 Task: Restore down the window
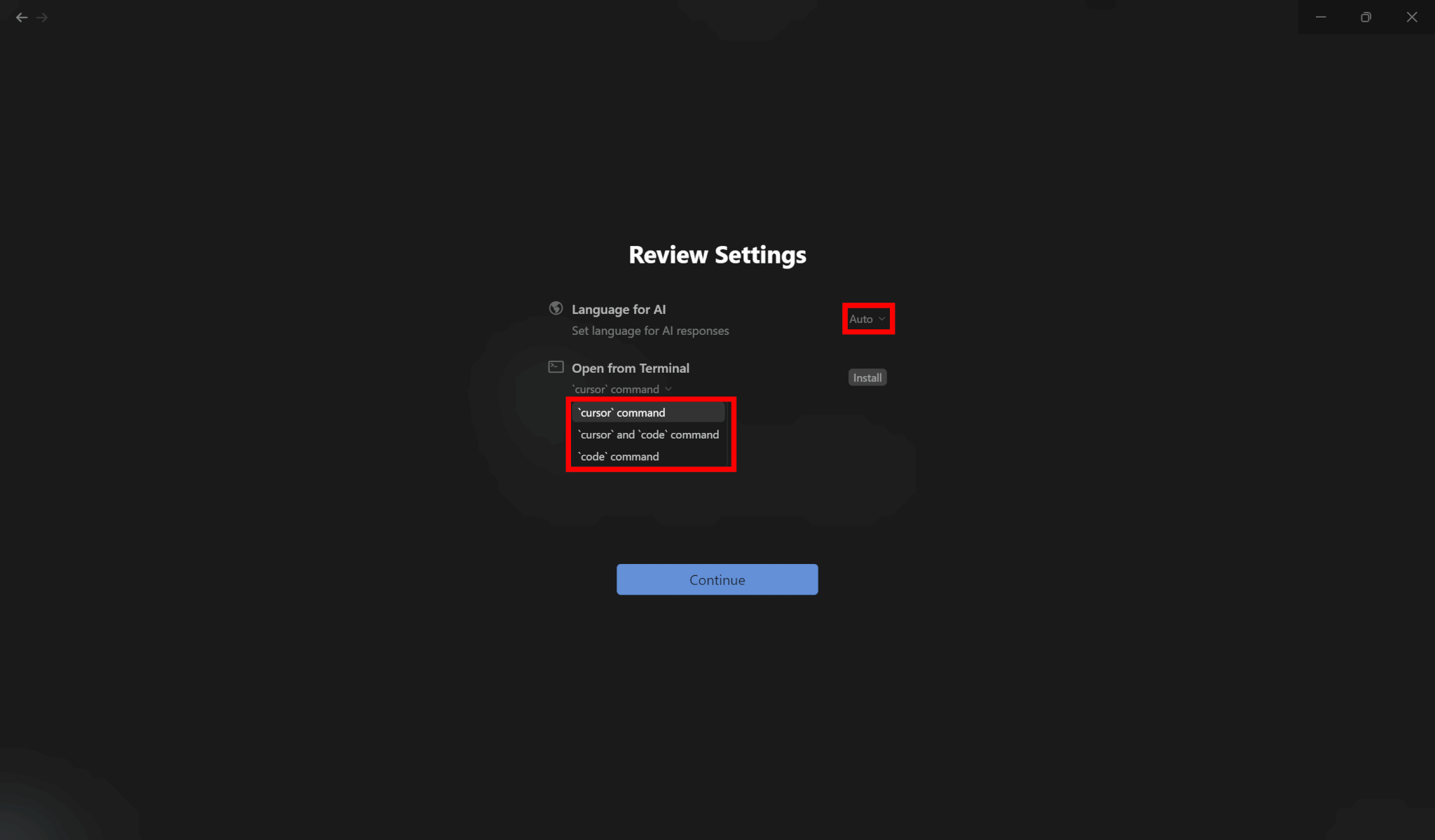tap(1366, 18)
